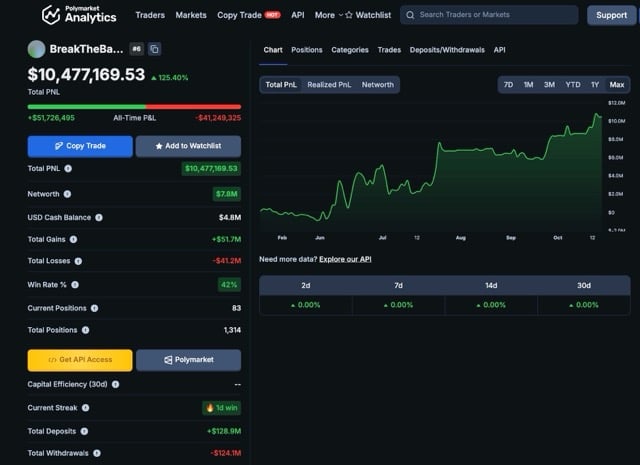Click the -$124.1M total withdrawals value
The height and width of the screenshot is (465, 640).
(x=226, y=453)
